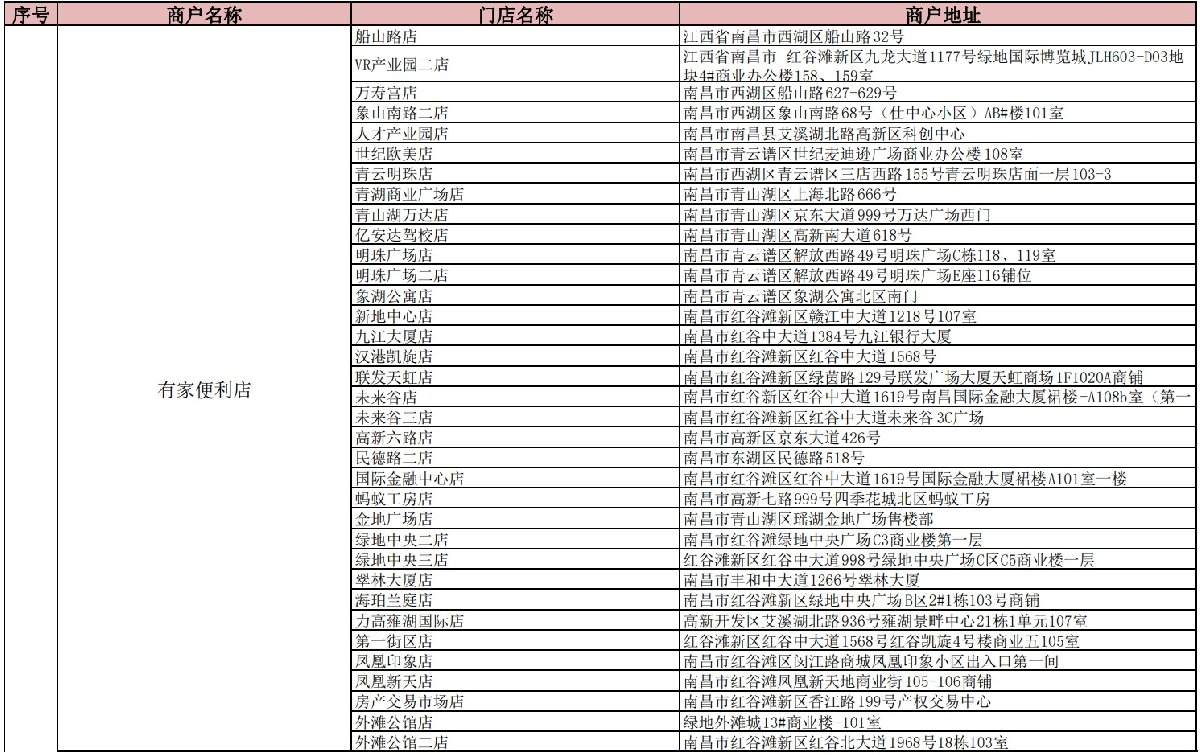Select the 蚂蚁工房店 cell
Screen dimensions: 1200x755
515,498
